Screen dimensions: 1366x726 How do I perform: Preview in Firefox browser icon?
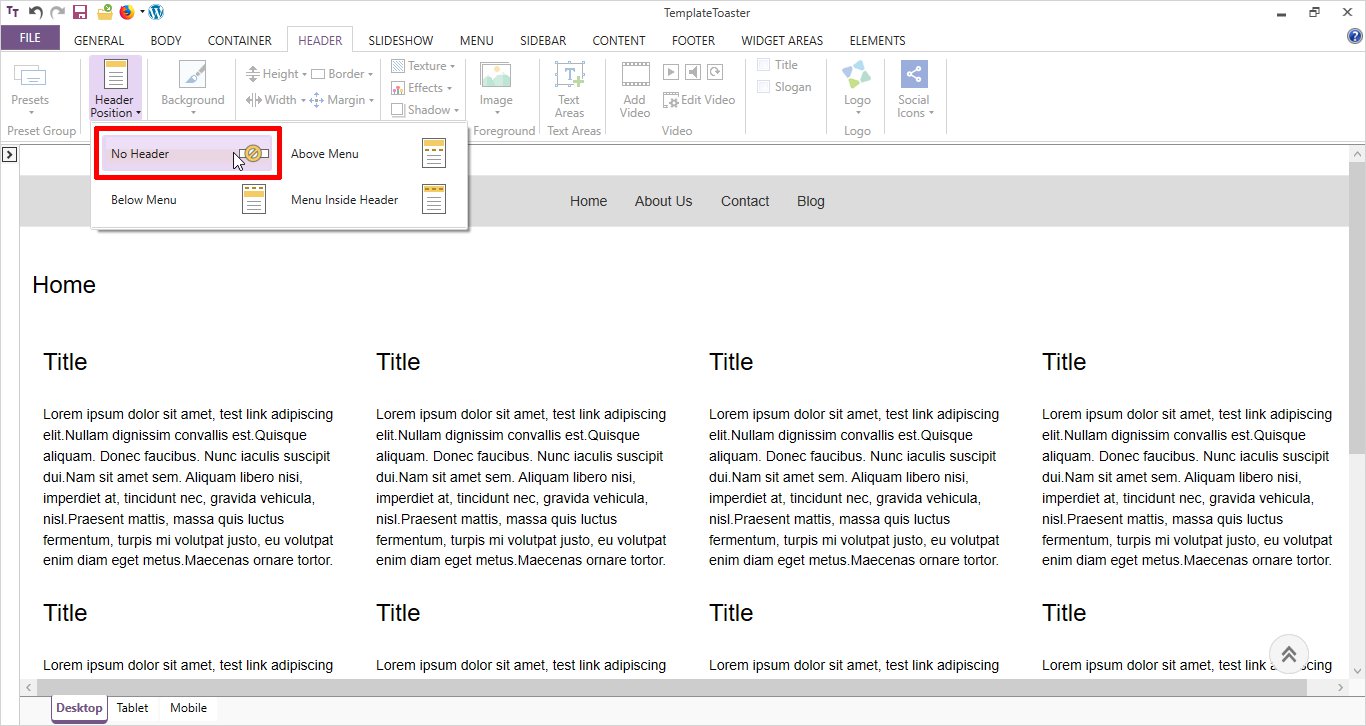coord(126,13)
